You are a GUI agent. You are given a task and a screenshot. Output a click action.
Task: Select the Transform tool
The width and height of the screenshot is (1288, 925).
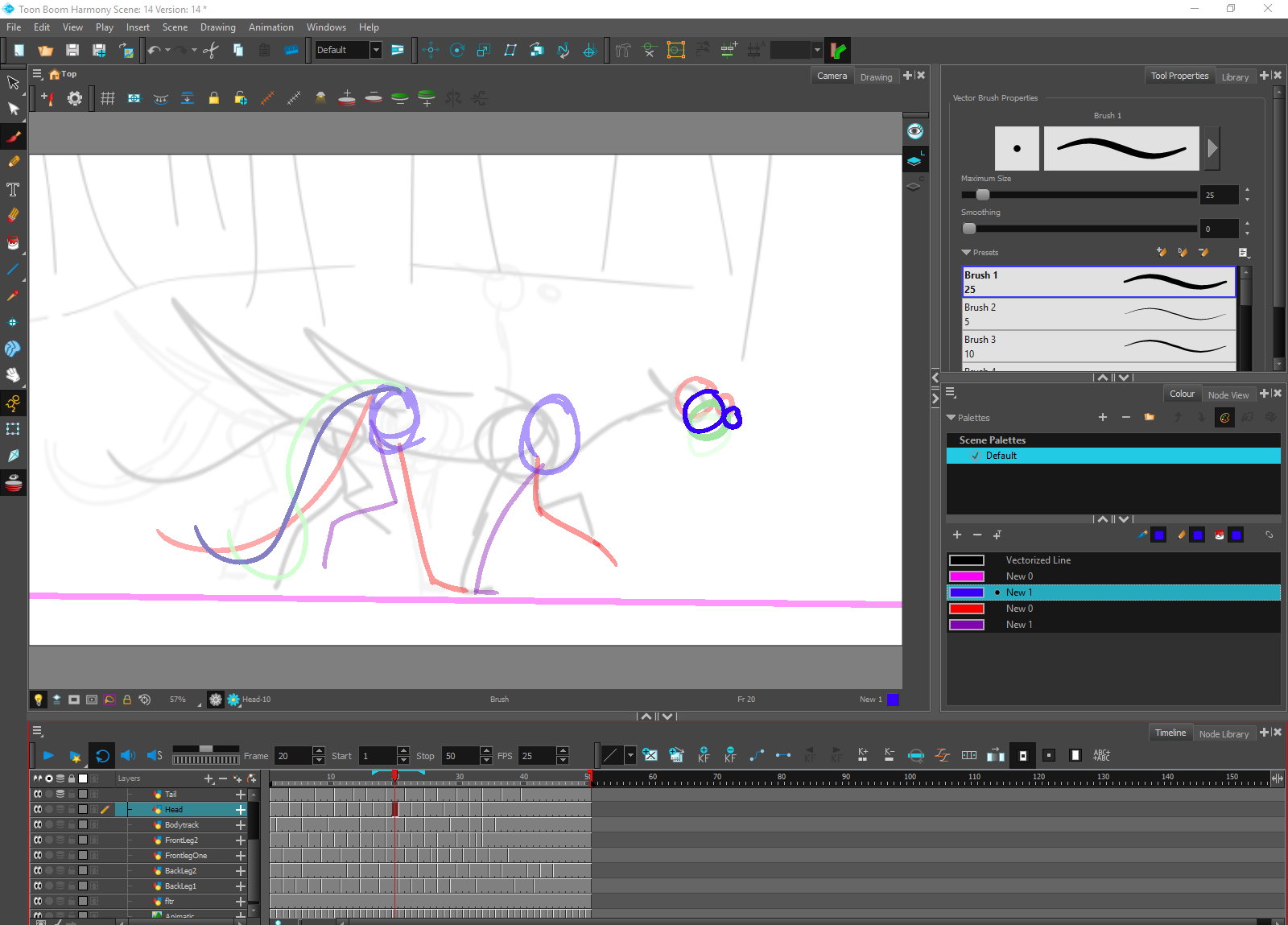pyautogui.click(x=13, y=429)
